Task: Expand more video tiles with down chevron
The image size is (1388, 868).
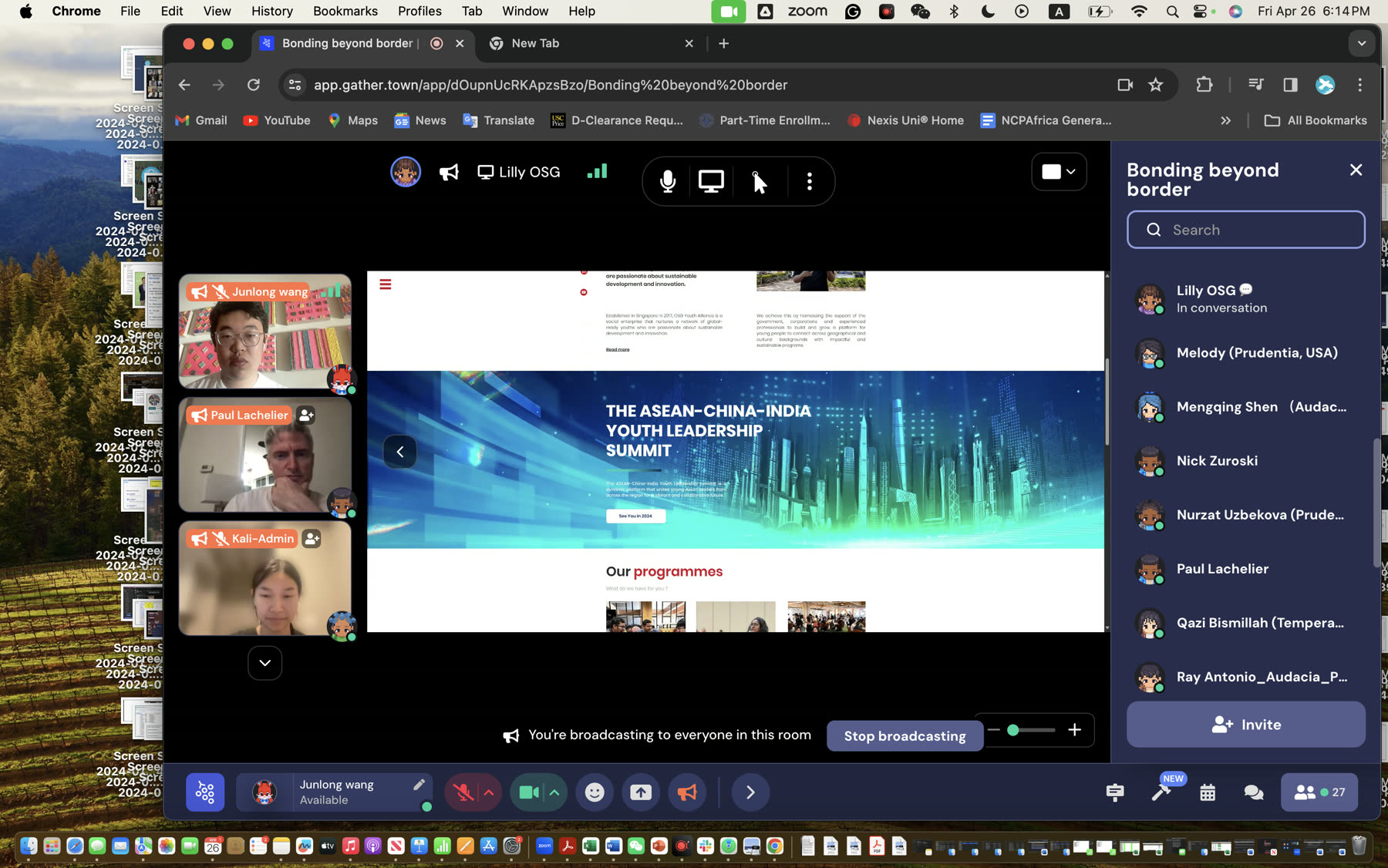Action: coord(264,663)
